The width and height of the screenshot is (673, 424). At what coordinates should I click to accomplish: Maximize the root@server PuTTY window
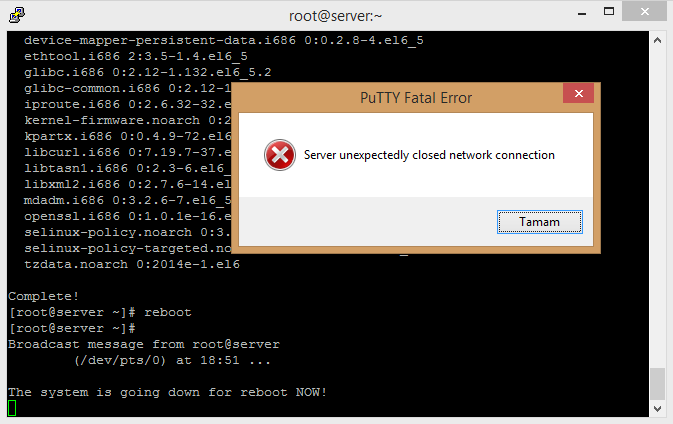tap(609, 12)
